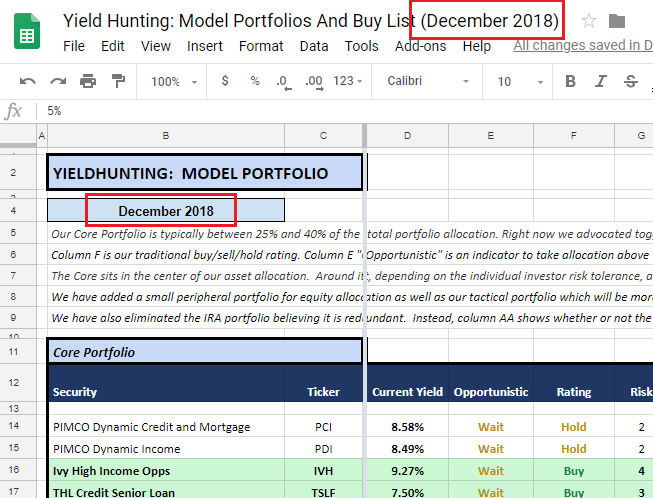The height and width of the screenshot is (498, 653).
Task: Open the zoom 100% dropdown
Action: point(174,82)
